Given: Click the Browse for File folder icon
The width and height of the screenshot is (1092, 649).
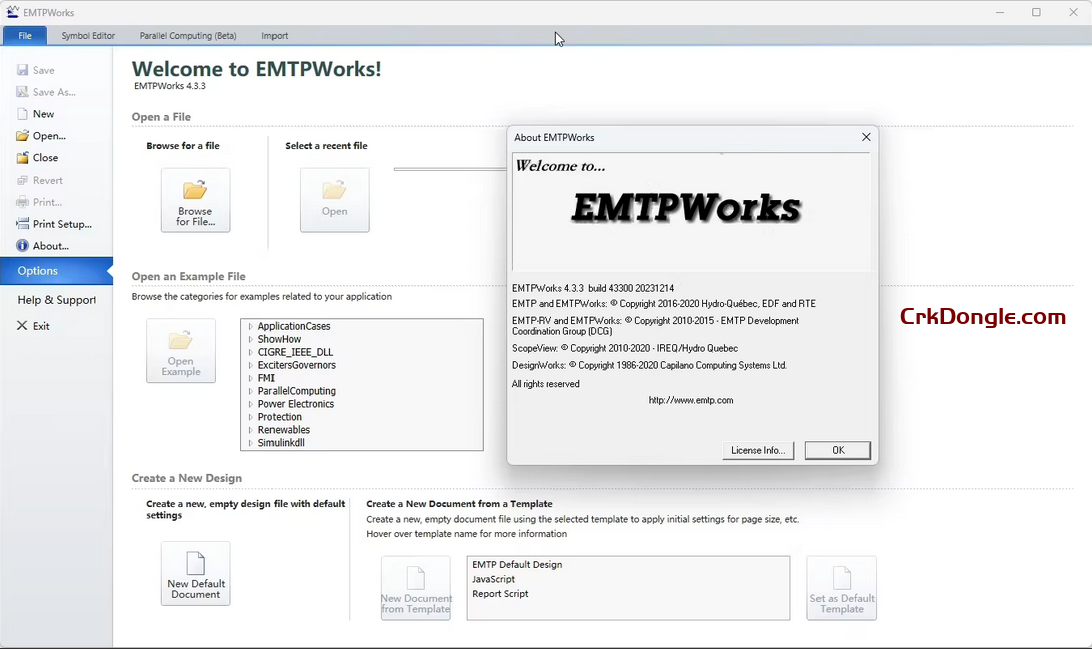Looking at the screenshot, I should [x=195, y=190].
